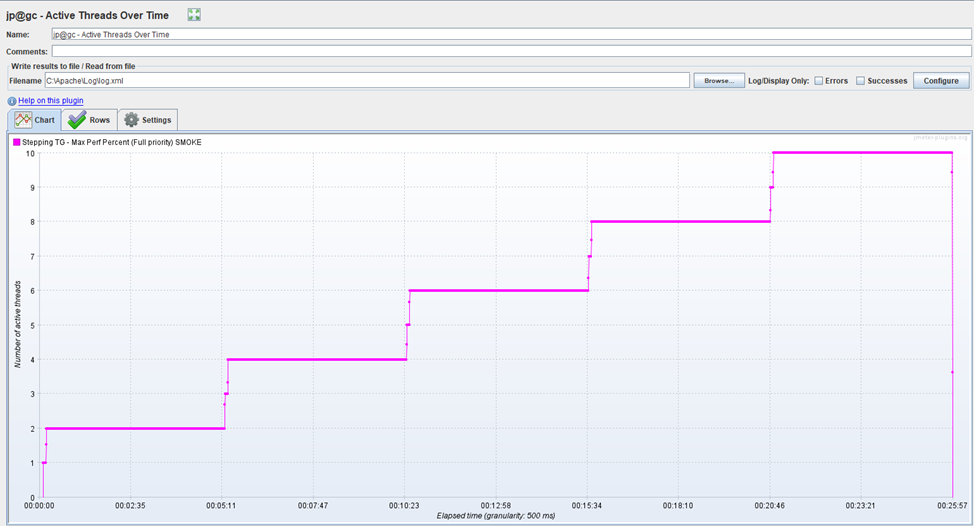The width and height of the screenshot is (974, 526).
Task: Focus the Name input field
Action: pyautogui.click(x=511, y=34)
